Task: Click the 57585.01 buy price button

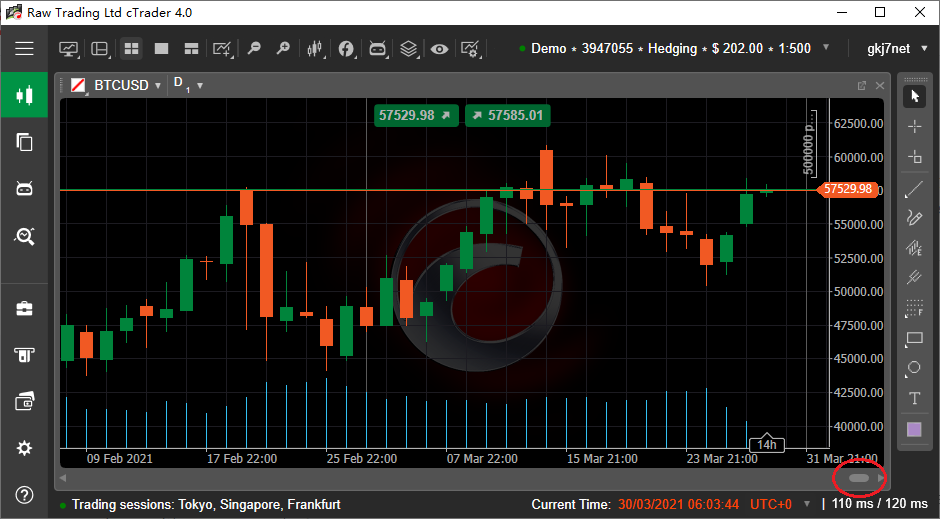Action: point(507,115)
